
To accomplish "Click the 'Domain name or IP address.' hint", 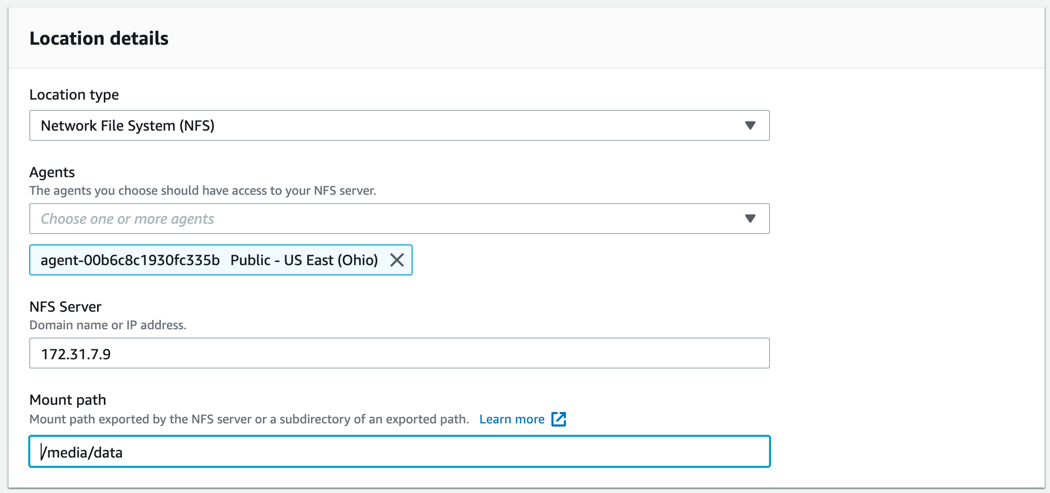I will pyautogui.click(x=108, y=326).
